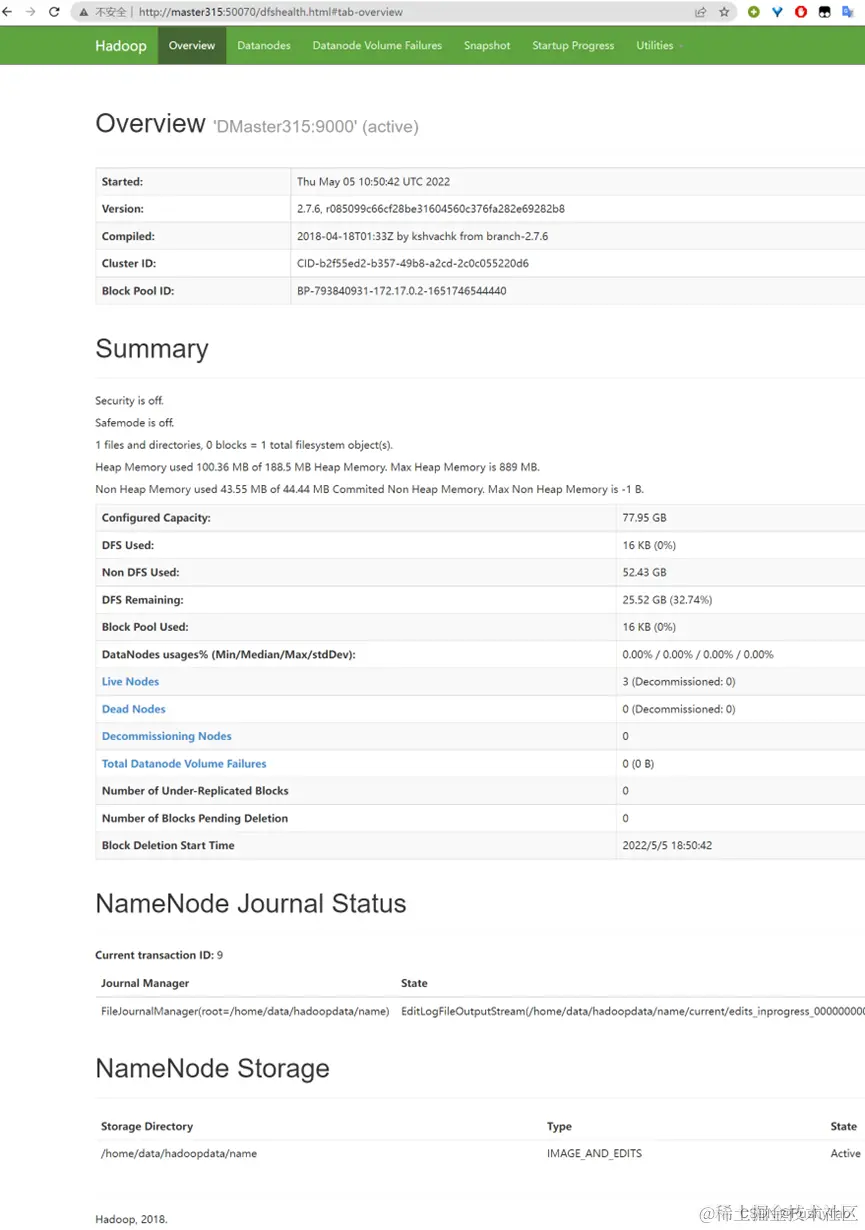Open the Hadoop brand link
This screenshot has width=865, height=1230.
(x=121, y=45)
